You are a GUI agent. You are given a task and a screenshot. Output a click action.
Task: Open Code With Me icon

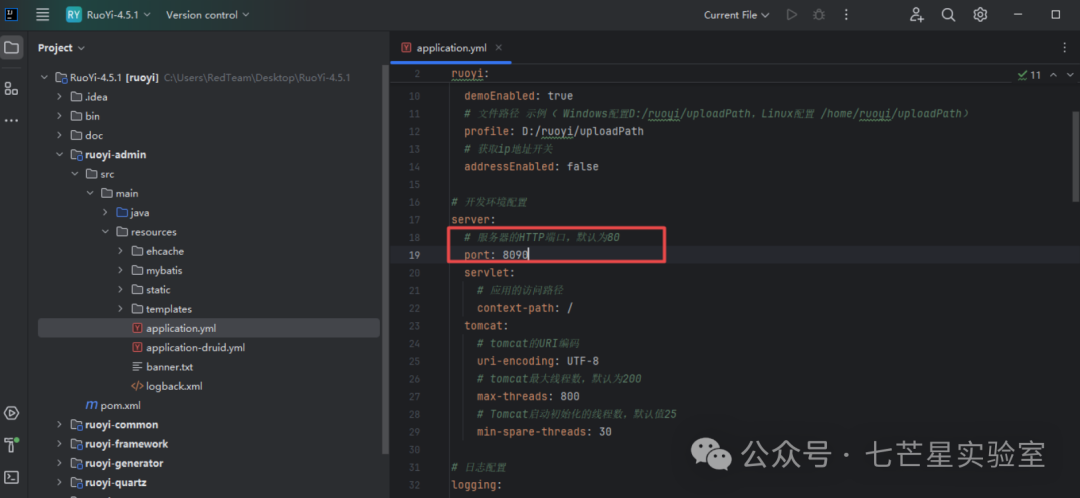click(x=916, y=14)
